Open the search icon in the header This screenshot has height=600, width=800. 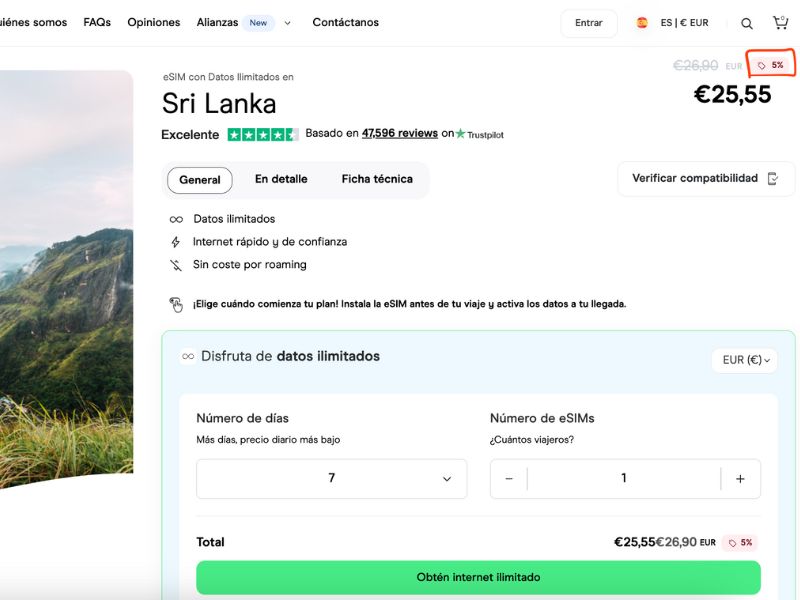(746, 22)
